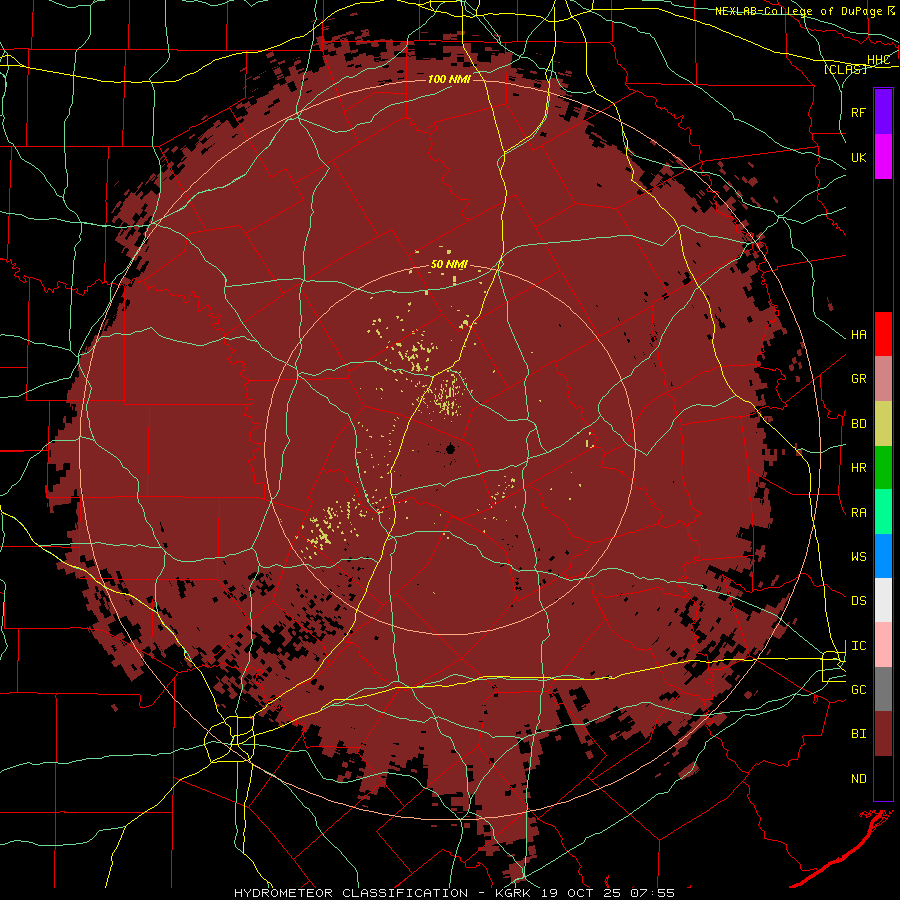Viewport: 900px width, 900px height.
Task: Pick the mint green RA legend swatch
Action: tap(883, 512)
